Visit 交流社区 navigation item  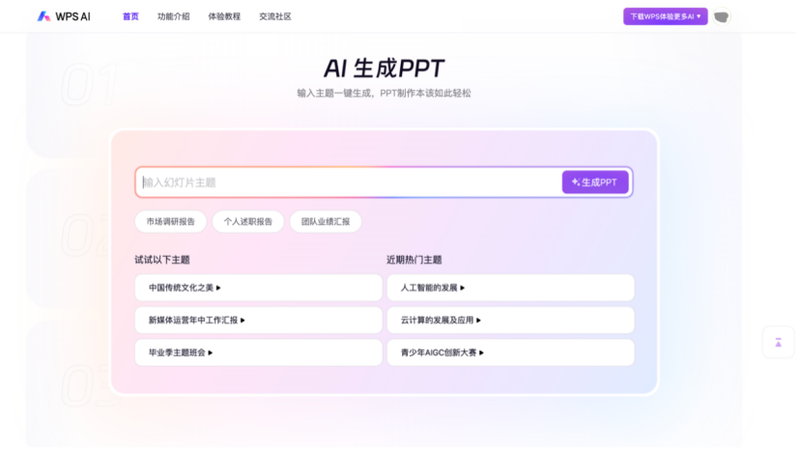click(x=275, y=16)
